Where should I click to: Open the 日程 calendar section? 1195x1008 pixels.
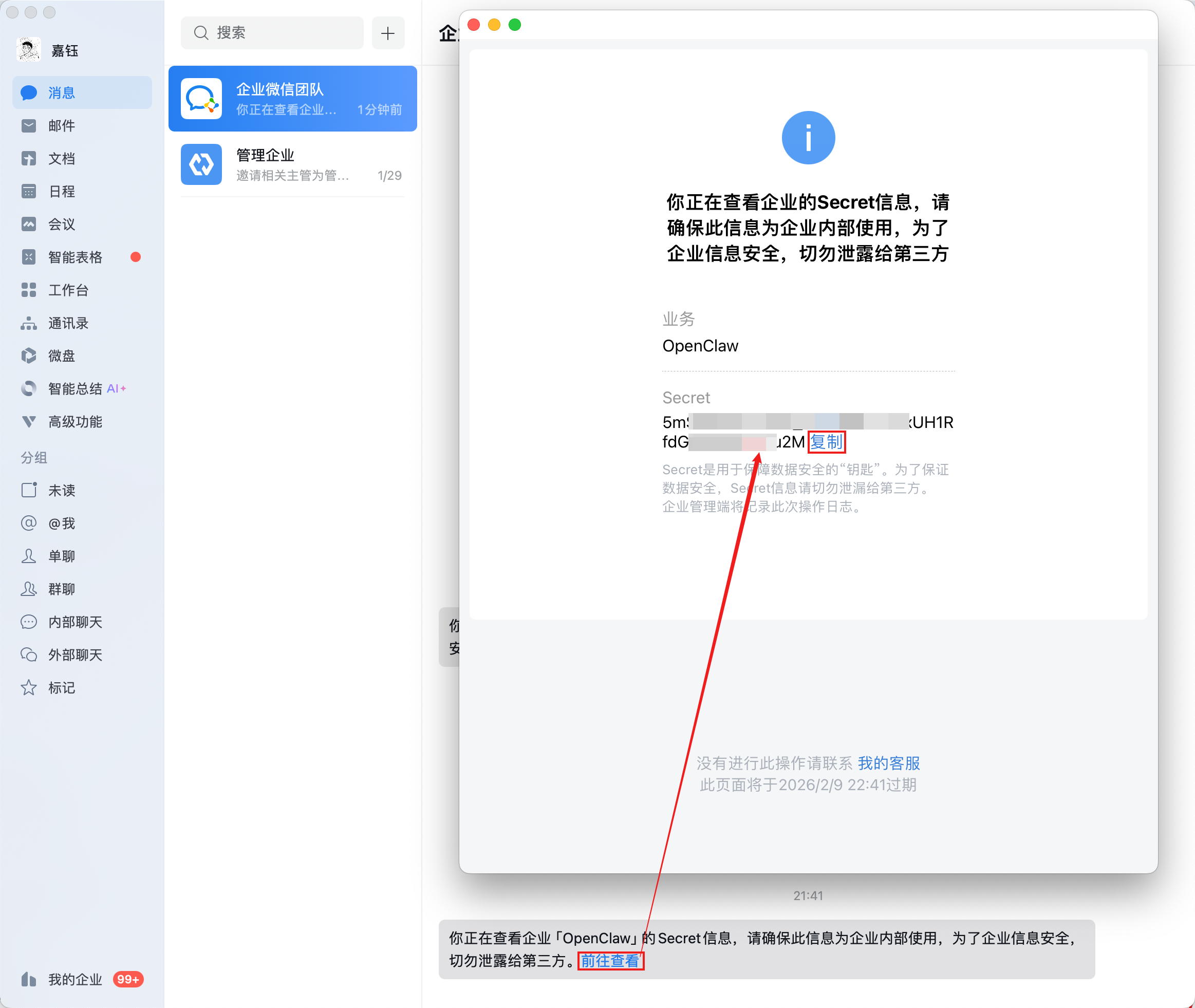[61, 192]
